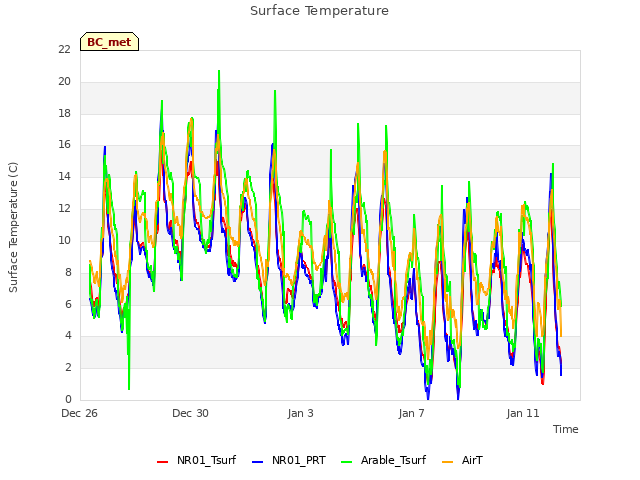Viewport: 640px width, 480px height.
Task: Toggle the Arable_Tsurf legend entry
Action: tap(383, 460)
